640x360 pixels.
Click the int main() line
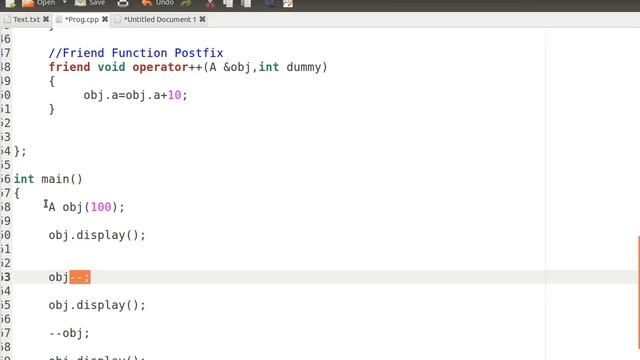click(48, 179)
